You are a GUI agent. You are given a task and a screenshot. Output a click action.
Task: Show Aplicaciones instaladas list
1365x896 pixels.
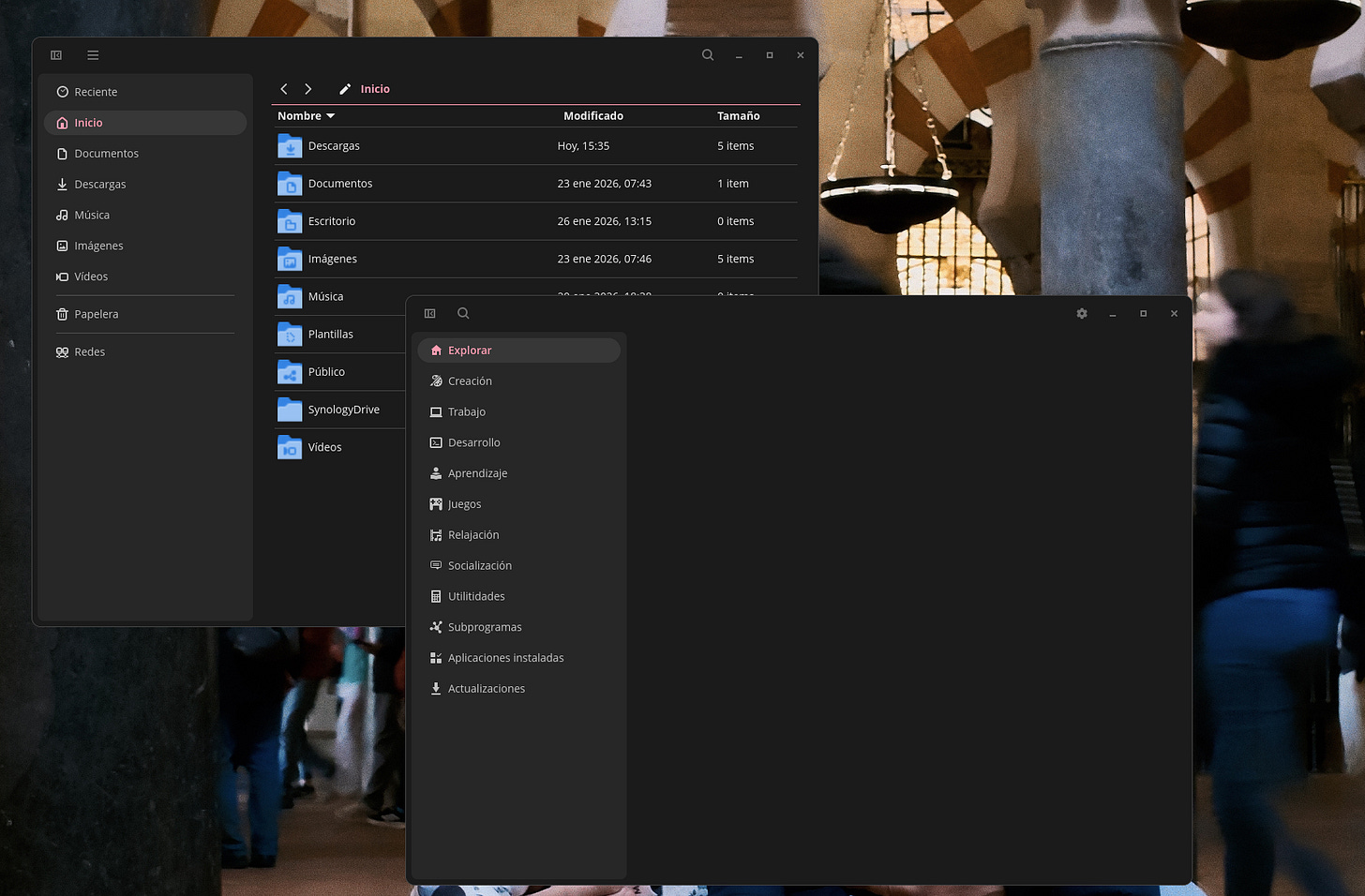coord(505,658)
